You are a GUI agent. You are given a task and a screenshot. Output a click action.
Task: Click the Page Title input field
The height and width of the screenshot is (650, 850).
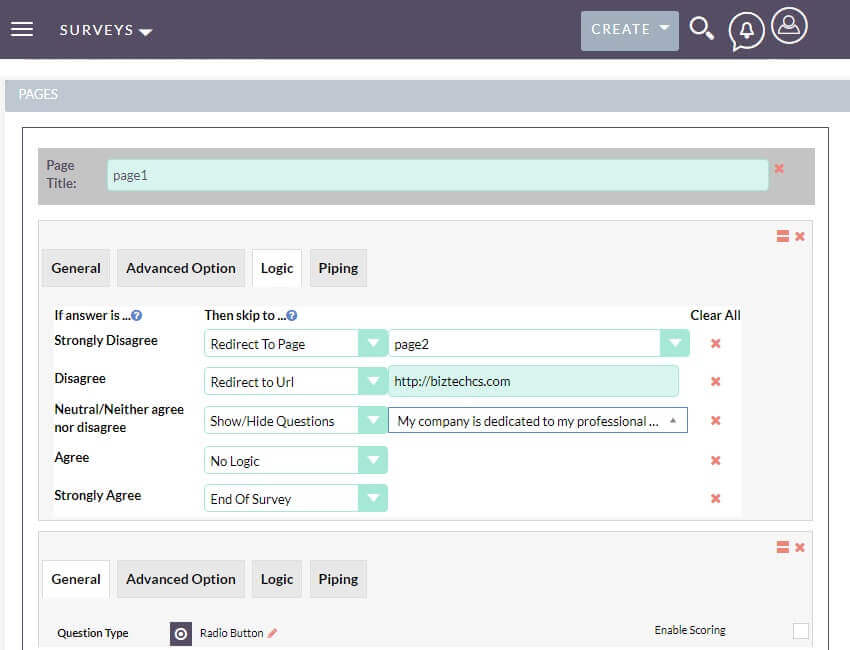coord(437,175)
